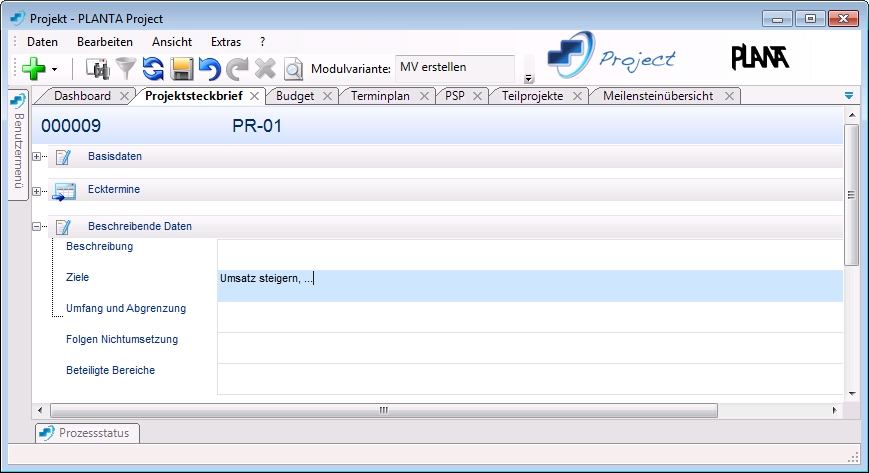Viewport: 869px width, 473px height.
Task: Open the Bearbeiten menu
Action: click(105, 42)
